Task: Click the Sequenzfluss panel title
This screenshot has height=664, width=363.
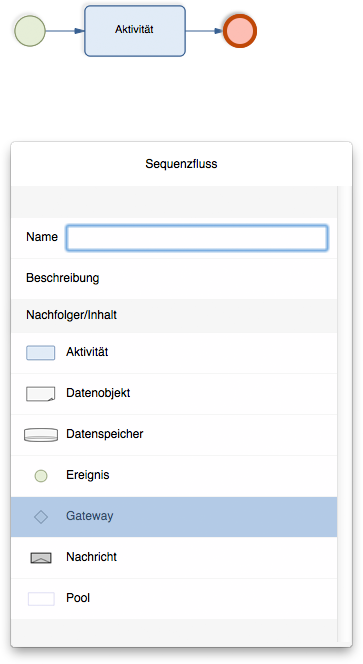Action: 181,164
